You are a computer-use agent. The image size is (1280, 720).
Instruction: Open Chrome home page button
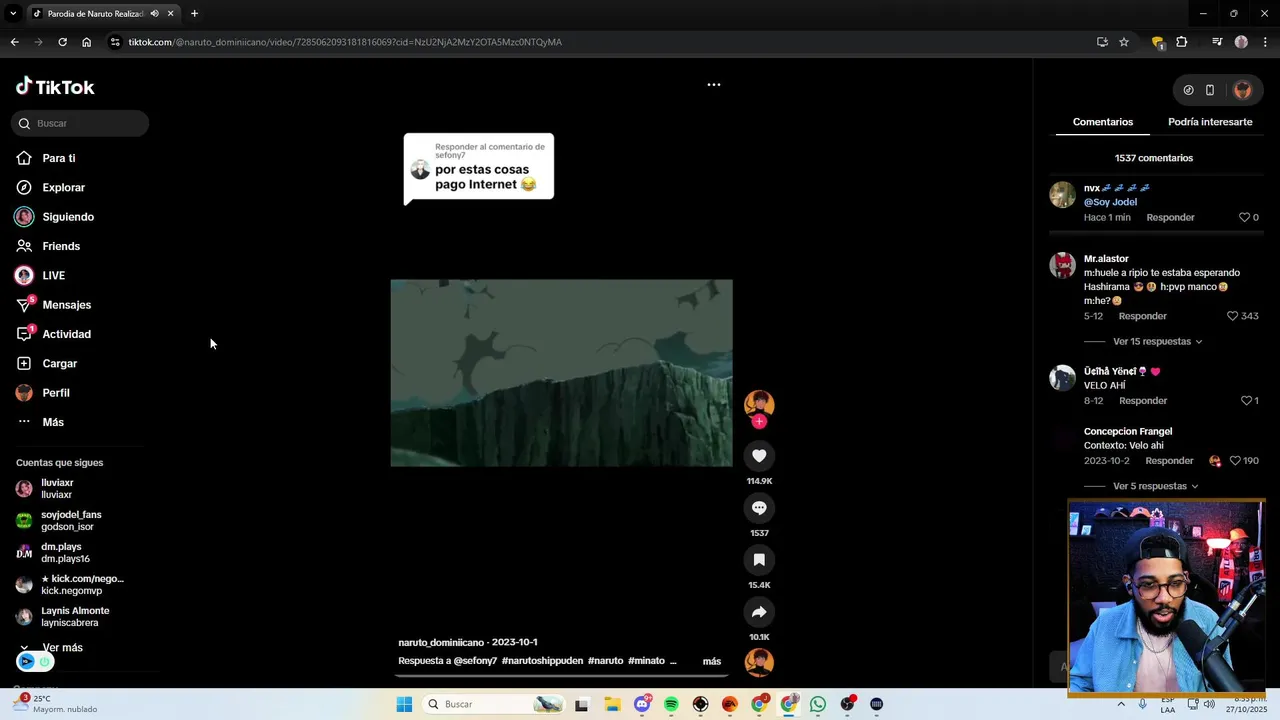tap(87, 42)
